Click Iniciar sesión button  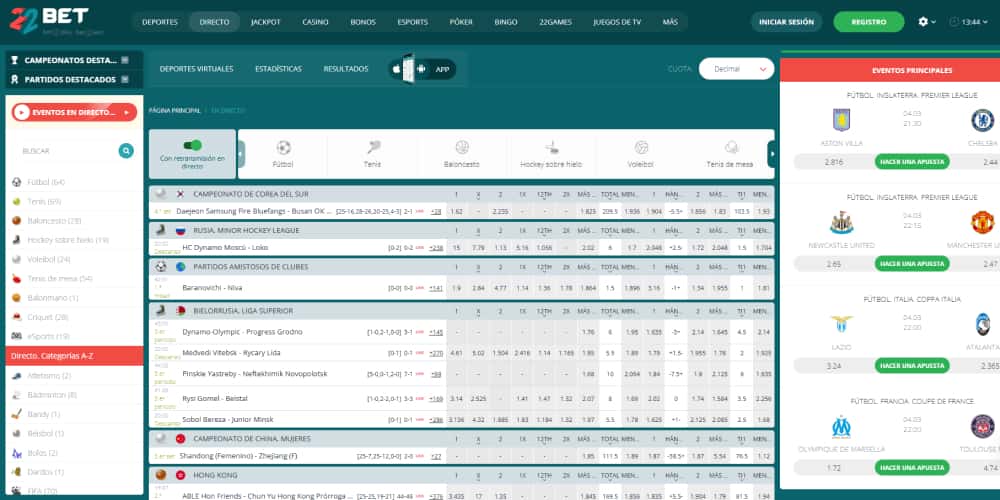[786, 22]
